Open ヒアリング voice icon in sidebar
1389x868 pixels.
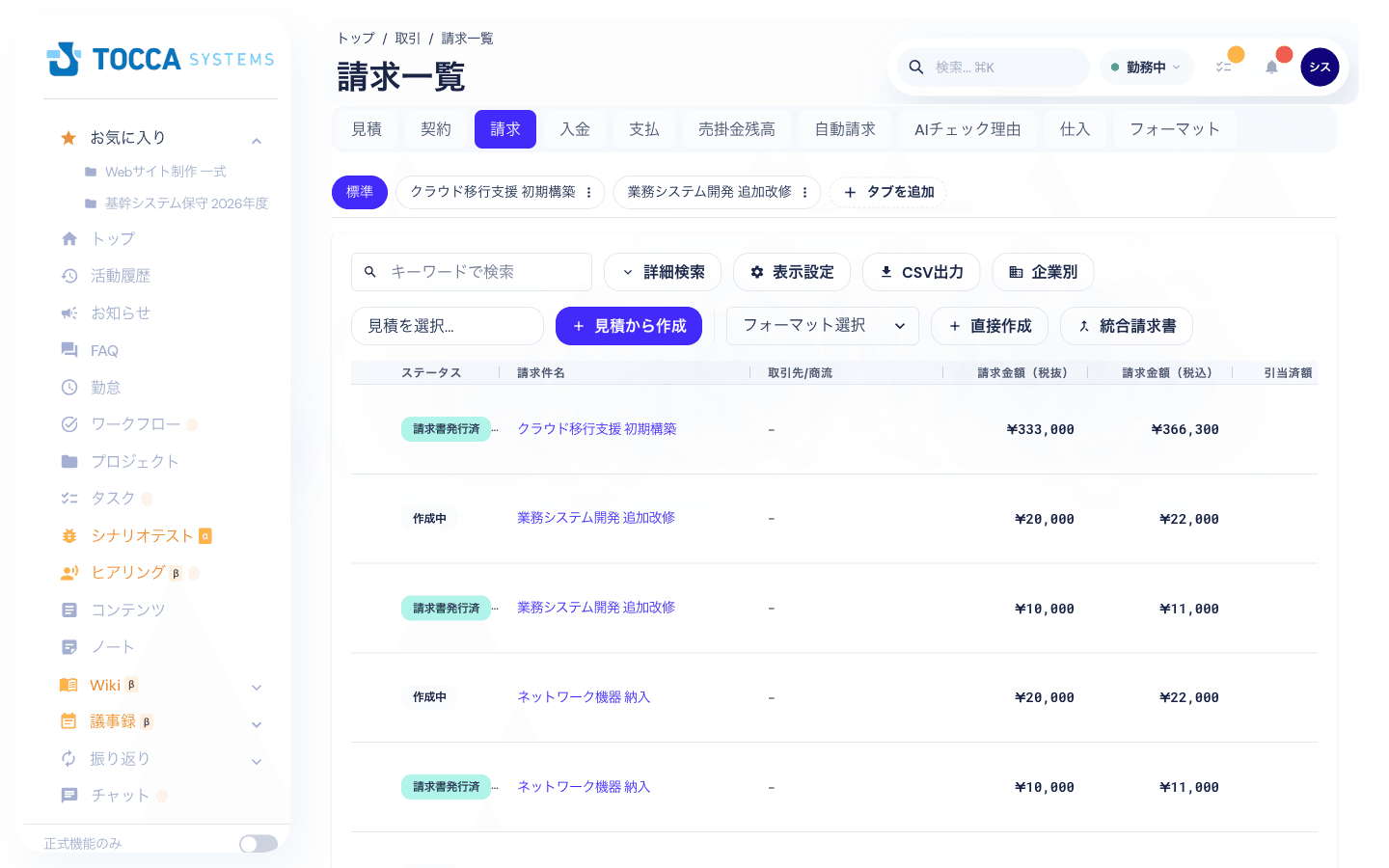click(x=69, y=573)
